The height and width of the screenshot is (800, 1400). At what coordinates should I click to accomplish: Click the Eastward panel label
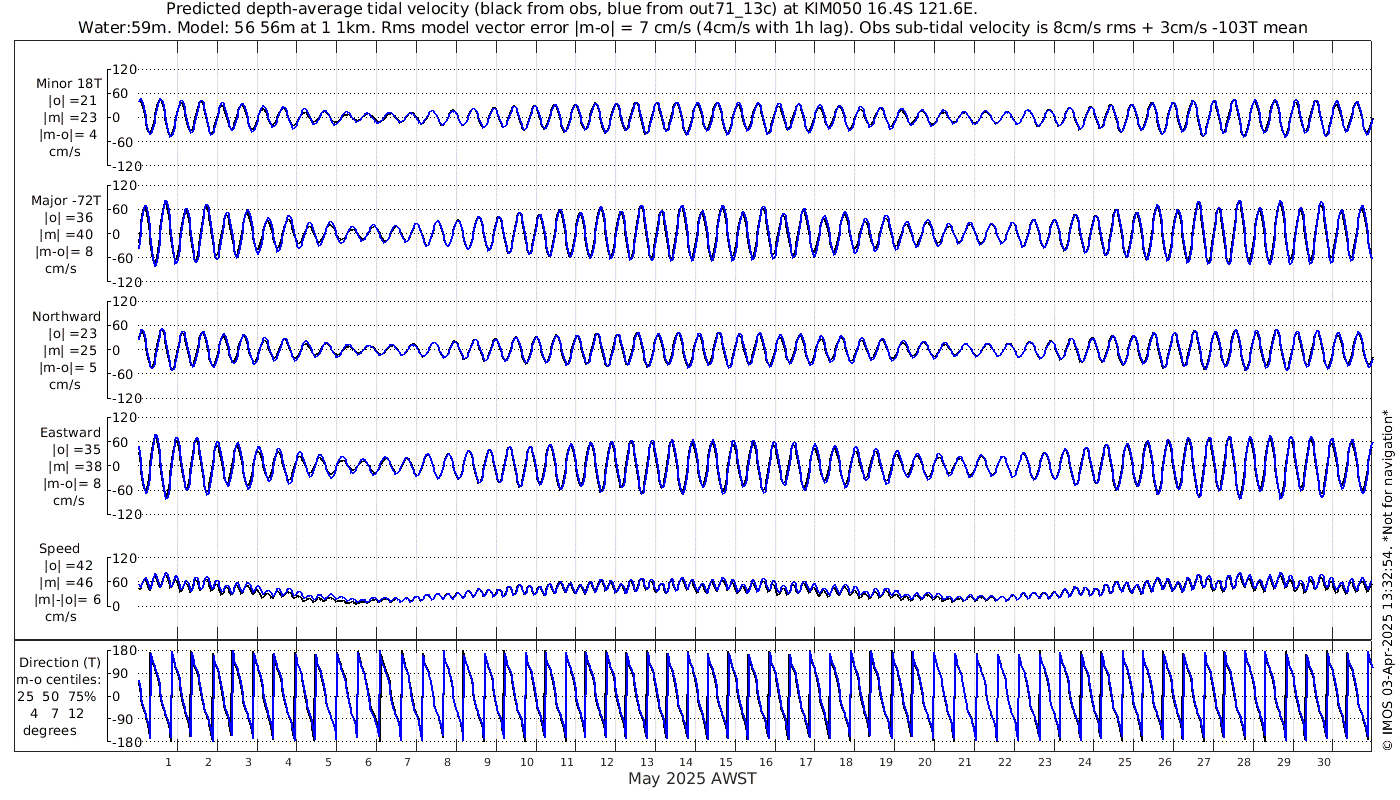click(70, 433)
